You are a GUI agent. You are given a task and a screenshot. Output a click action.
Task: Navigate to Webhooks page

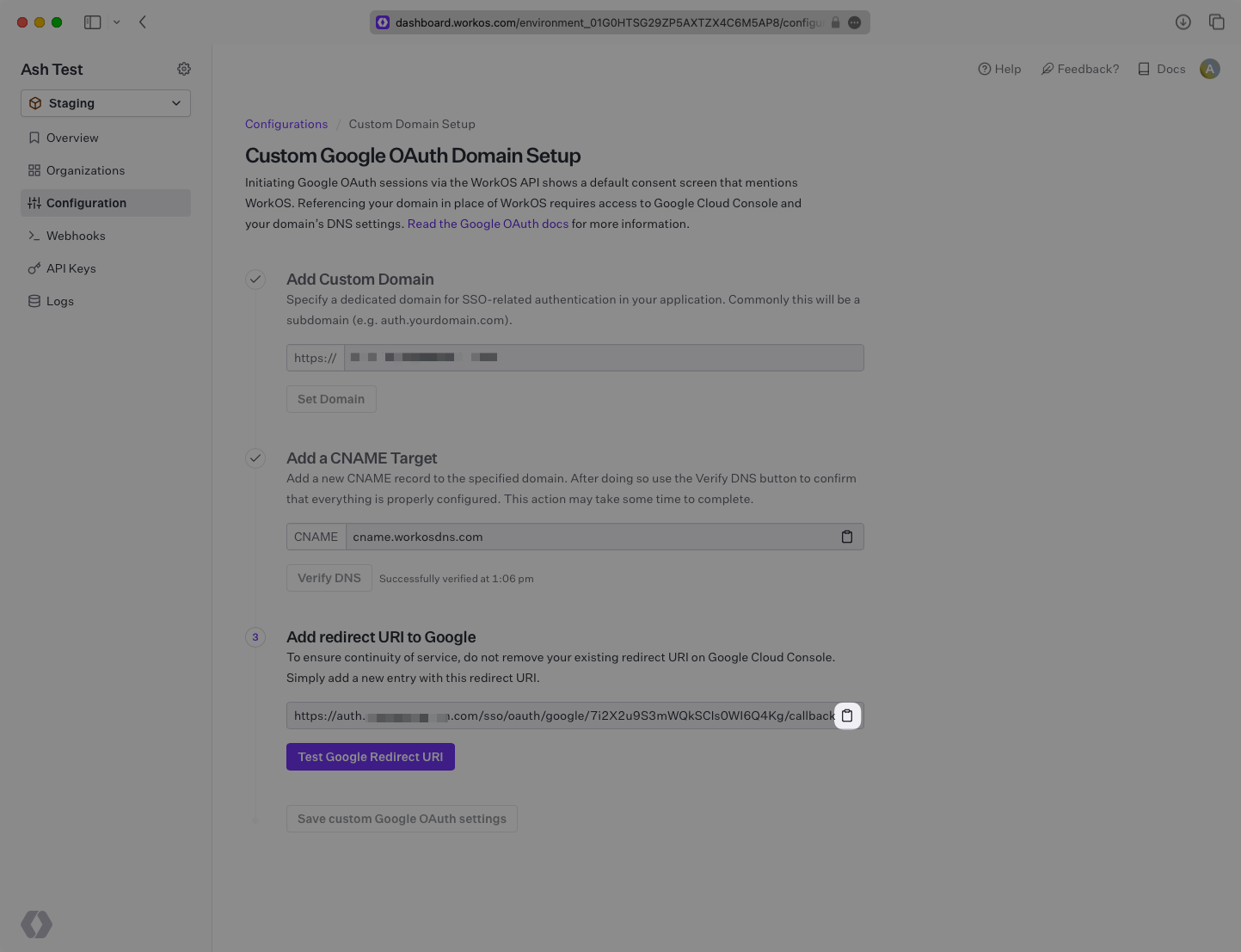76,236
